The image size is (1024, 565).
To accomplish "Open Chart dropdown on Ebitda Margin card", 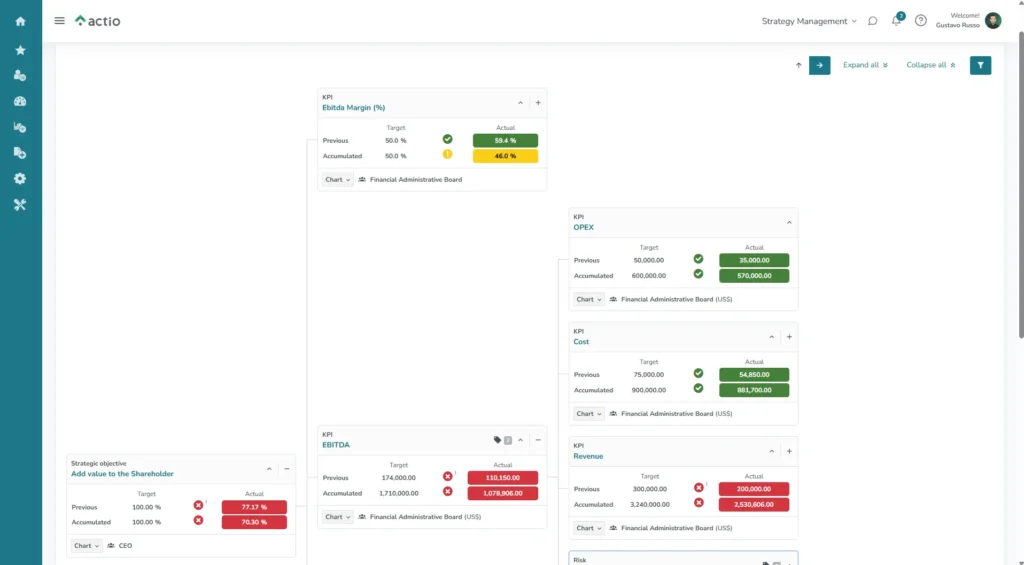I will click(337, 180).
